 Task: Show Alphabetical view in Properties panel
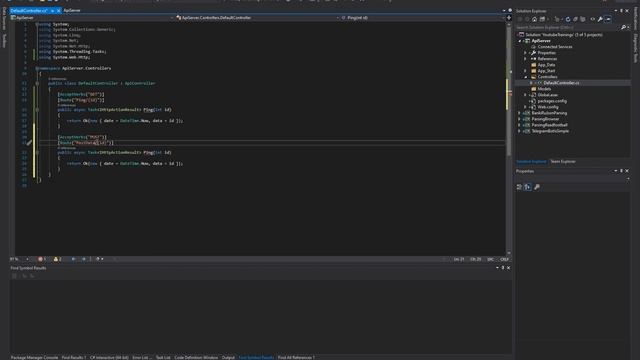pos(528,187)
